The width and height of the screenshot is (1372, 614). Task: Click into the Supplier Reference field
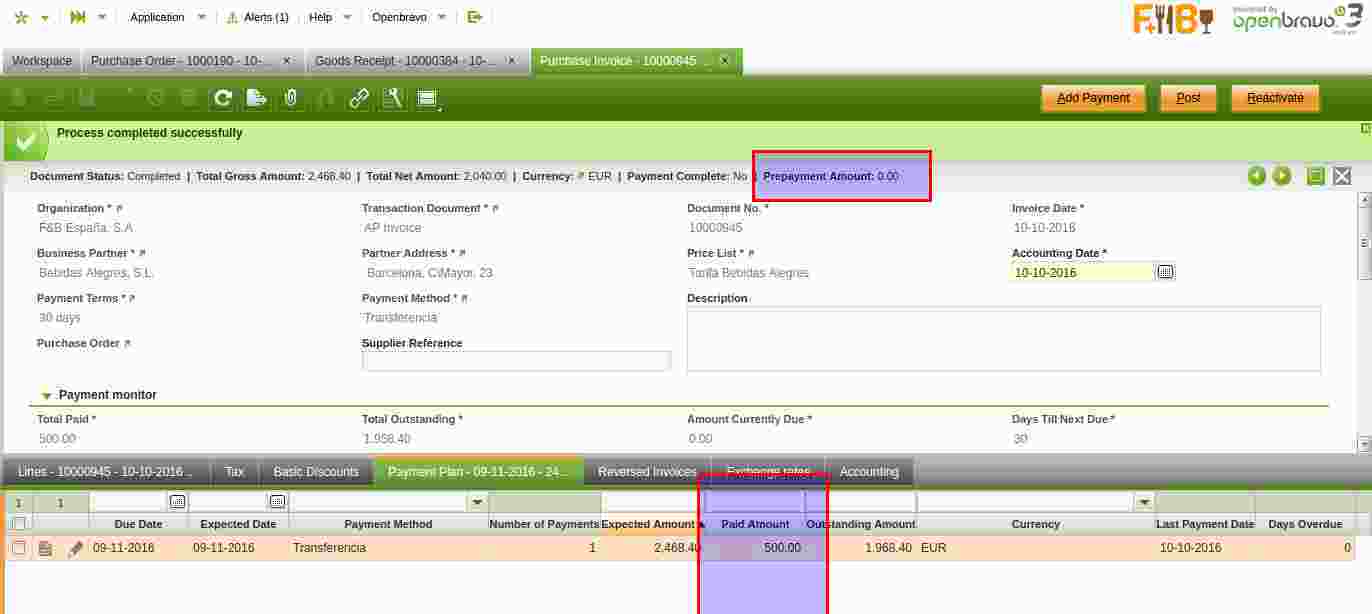pos(516,361)
